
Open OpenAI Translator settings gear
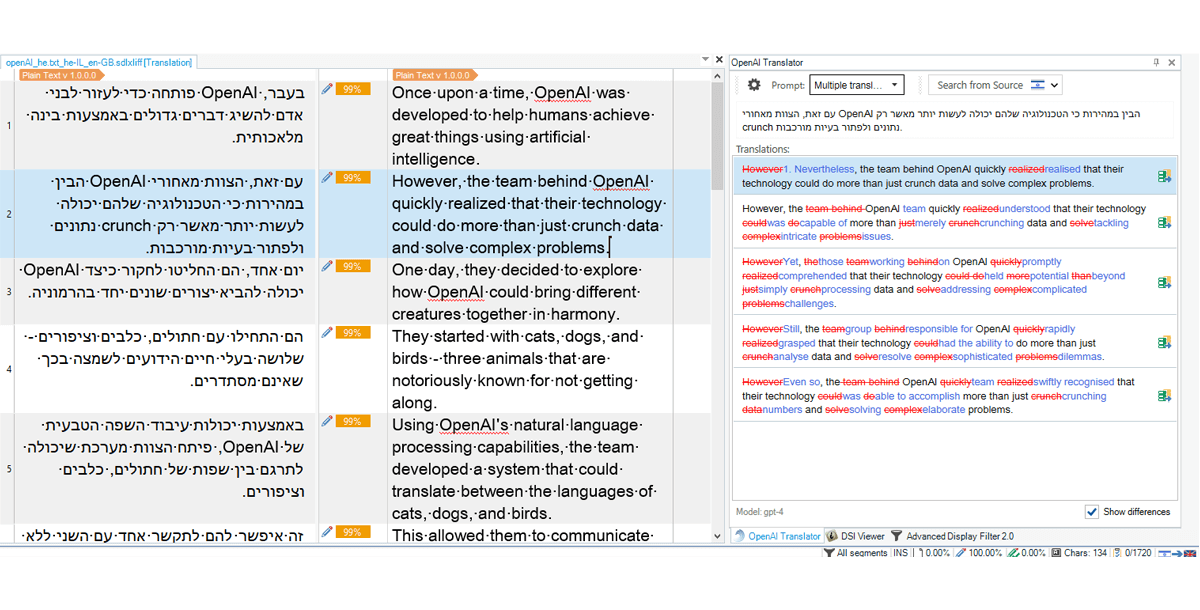754,86
